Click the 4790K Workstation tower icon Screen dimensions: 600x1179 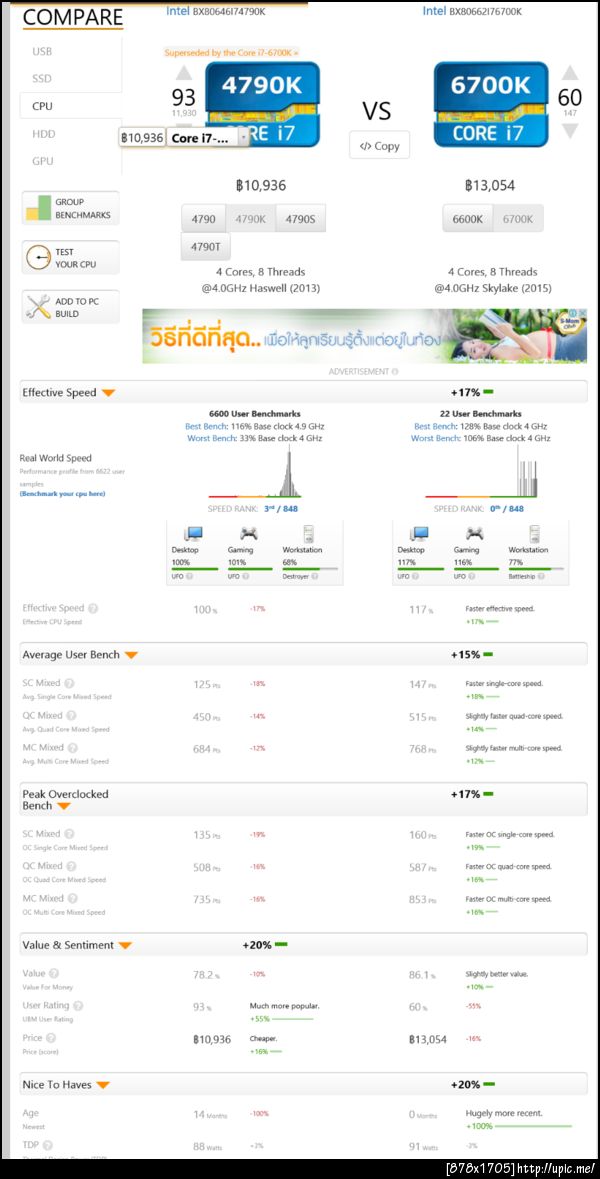(308, 534)
